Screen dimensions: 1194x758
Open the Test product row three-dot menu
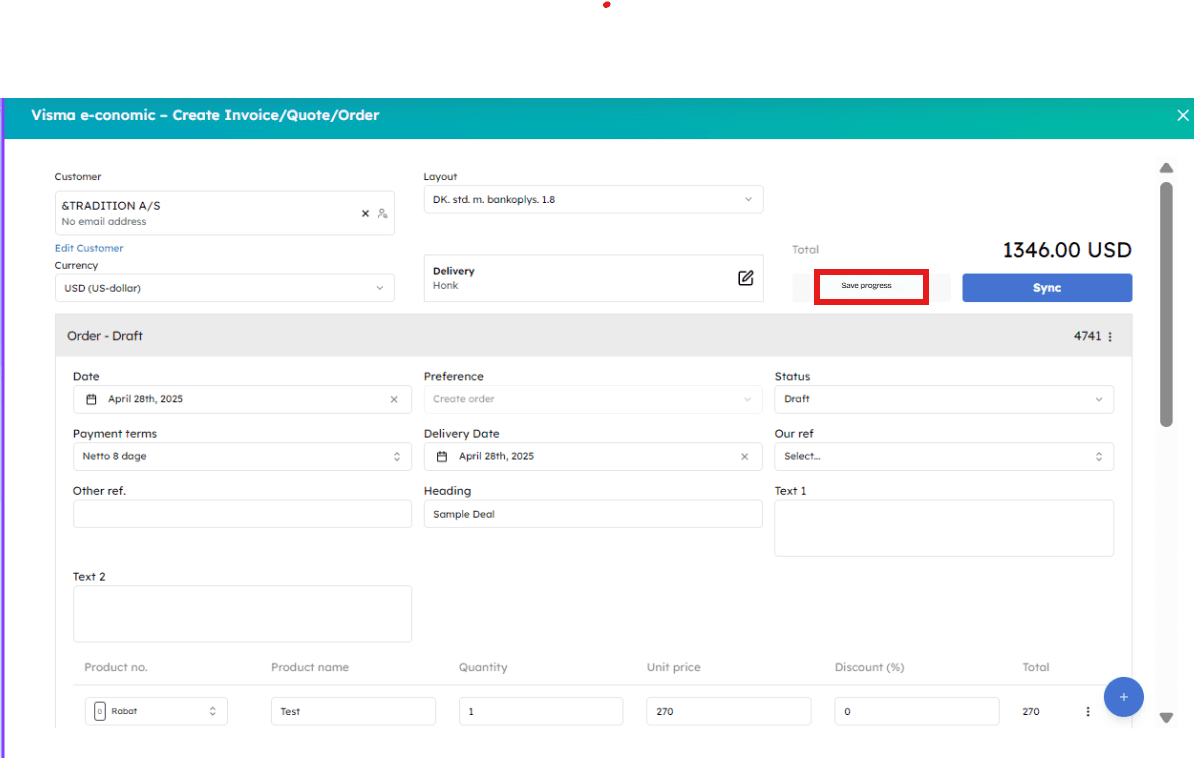pos(1087,712)
